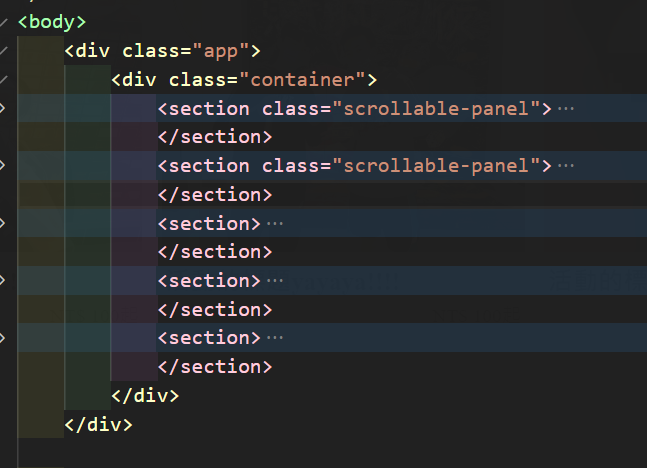
Task: Collapse the container div fold arrow
Action: point(3,80)
